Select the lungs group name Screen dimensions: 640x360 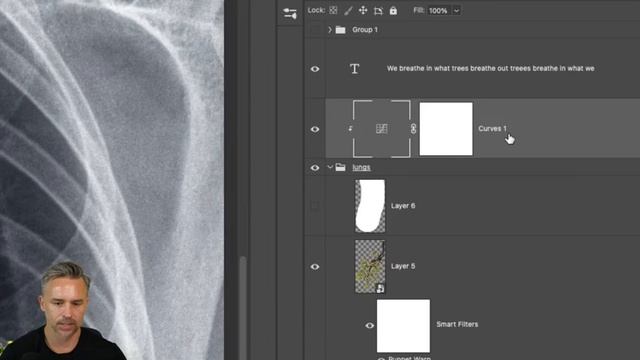(x=361, y=167)
